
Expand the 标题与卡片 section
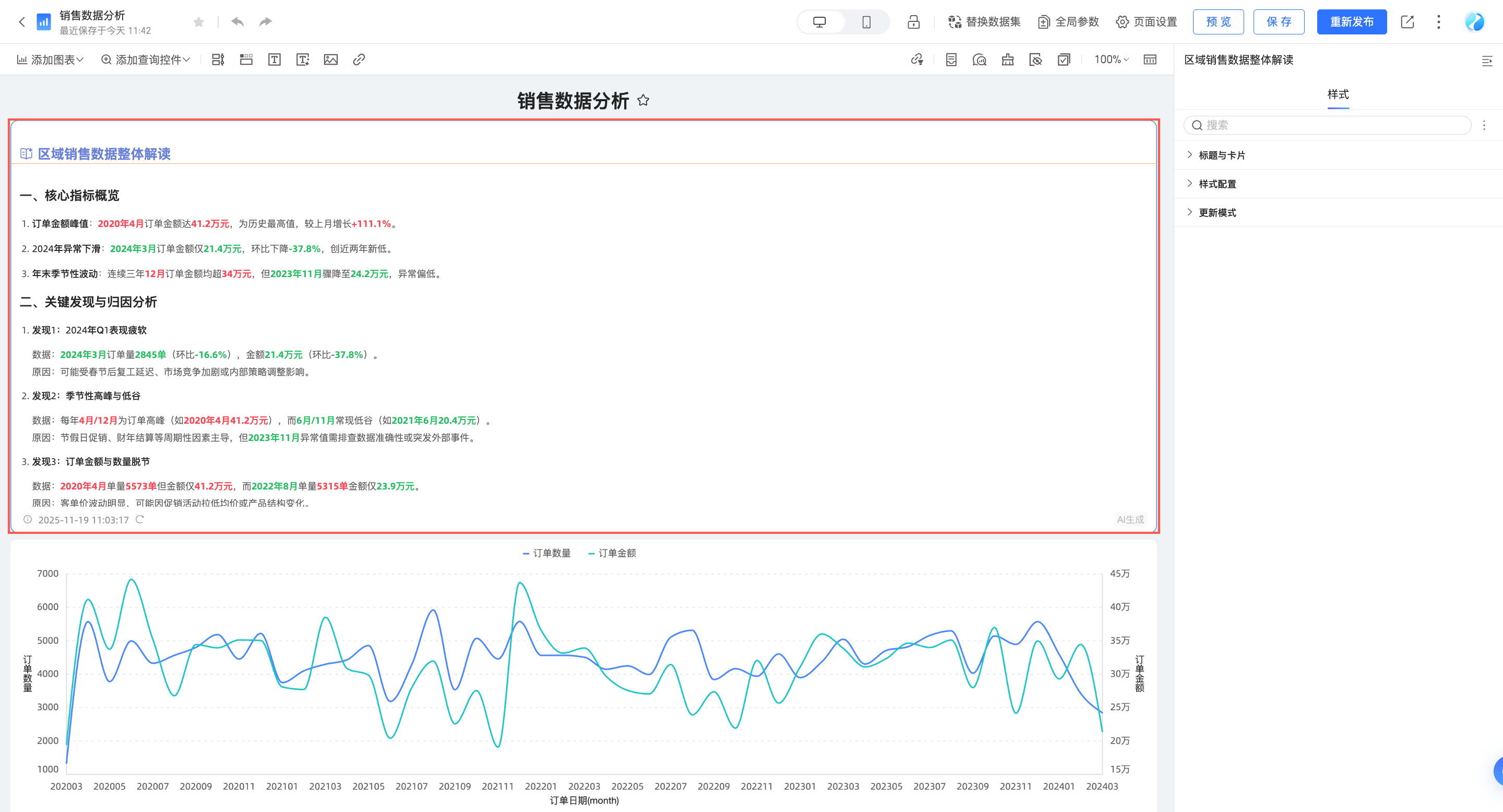[1221, 154]
